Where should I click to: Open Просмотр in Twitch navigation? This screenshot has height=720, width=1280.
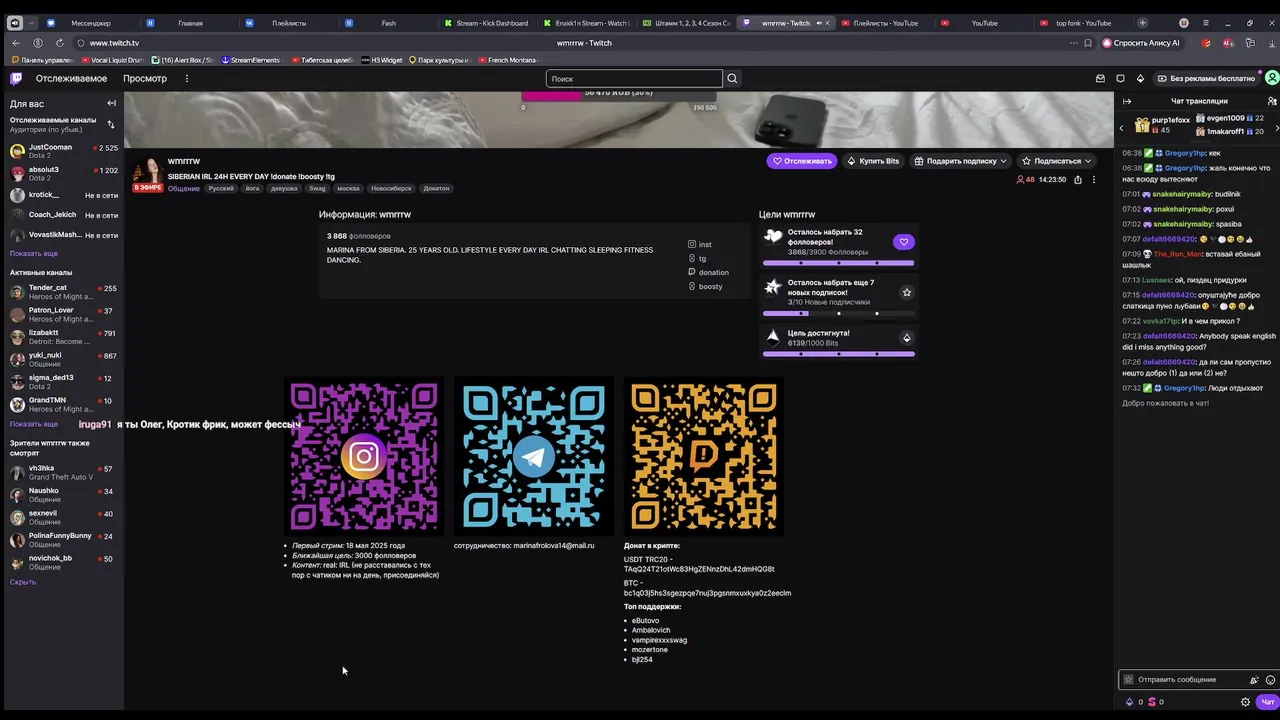(x=145, y=78)
